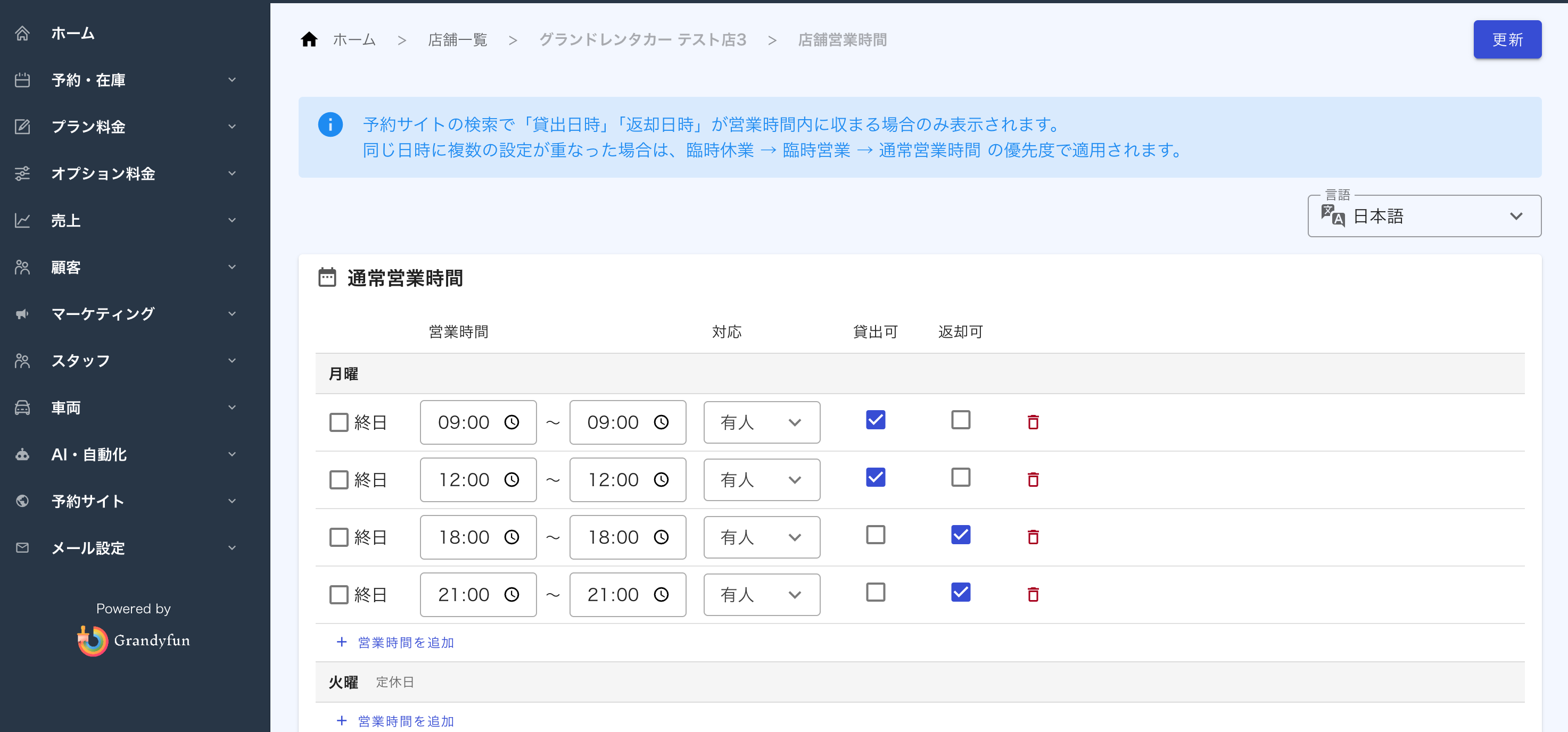This screenshot has width=1568, height=732.
Task: Go to ホーム via breadcrumb link
Action: (x=354, y=39)
